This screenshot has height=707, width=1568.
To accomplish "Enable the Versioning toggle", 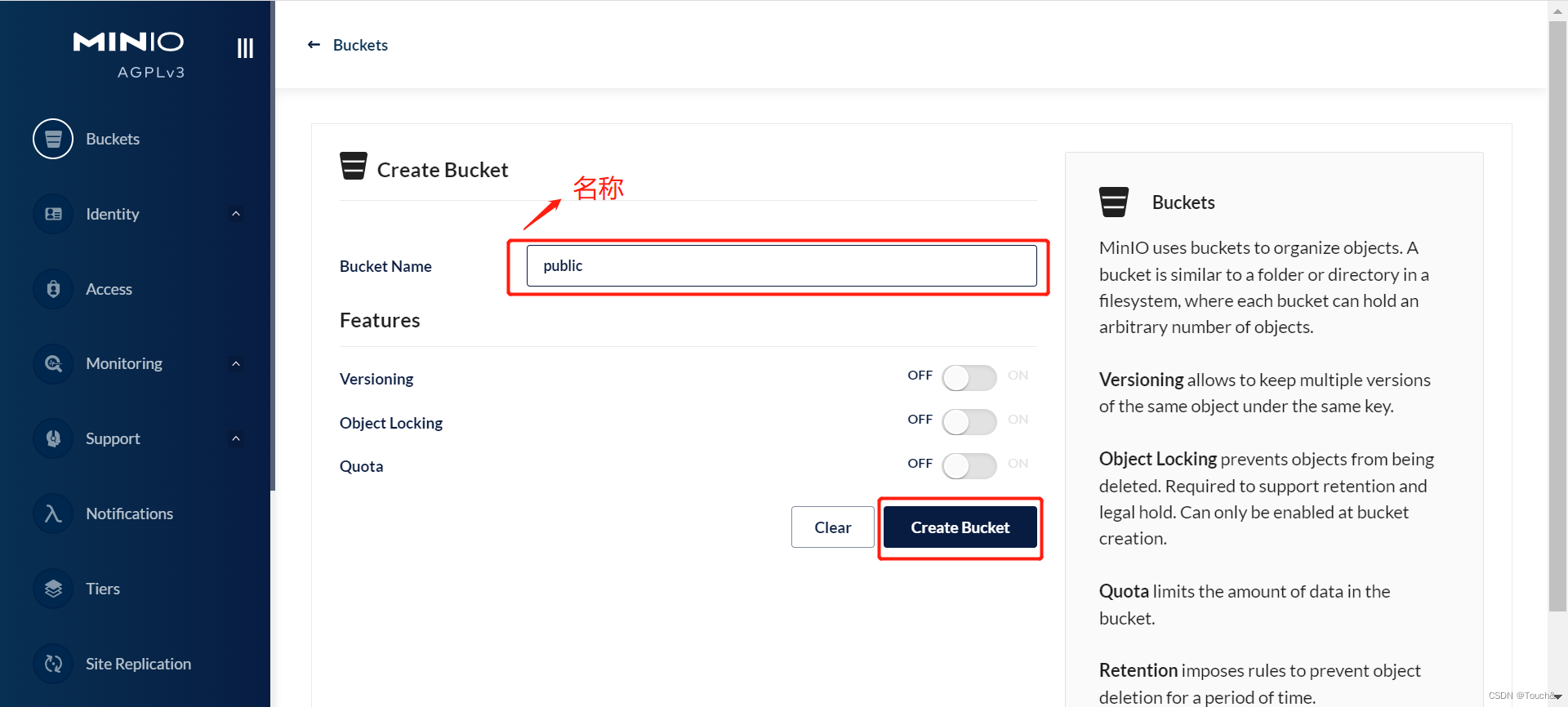I will [x=969, y=378].
